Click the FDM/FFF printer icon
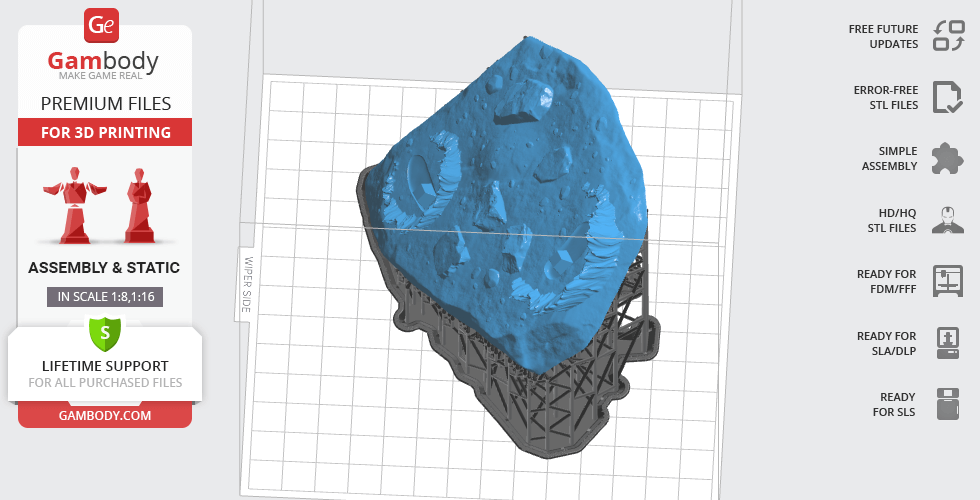The image size is (980, 500). click(946, 281)
